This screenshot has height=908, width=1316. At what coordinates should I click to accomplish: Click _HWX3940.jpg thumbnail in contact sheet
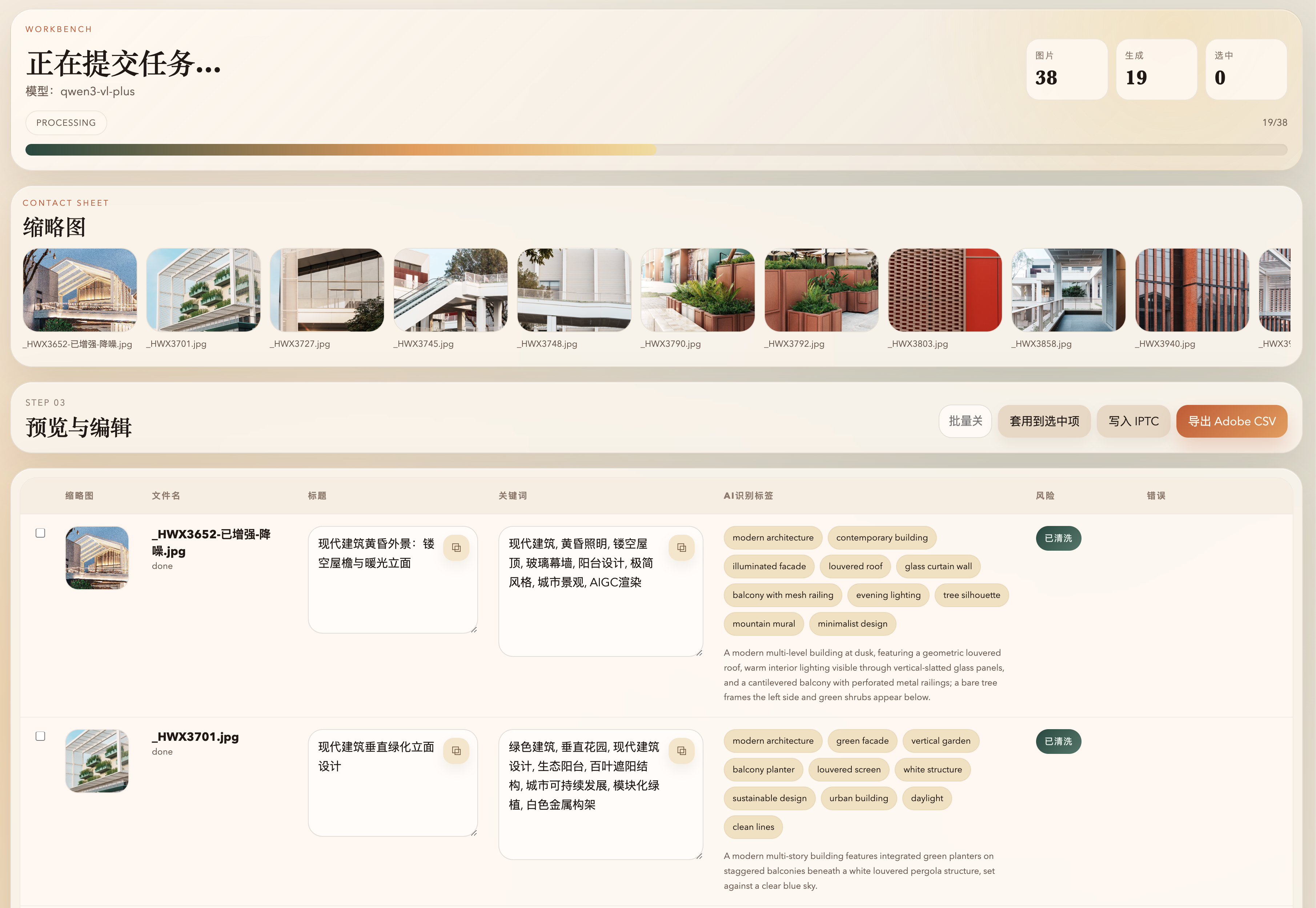[x=1191, y=290]
